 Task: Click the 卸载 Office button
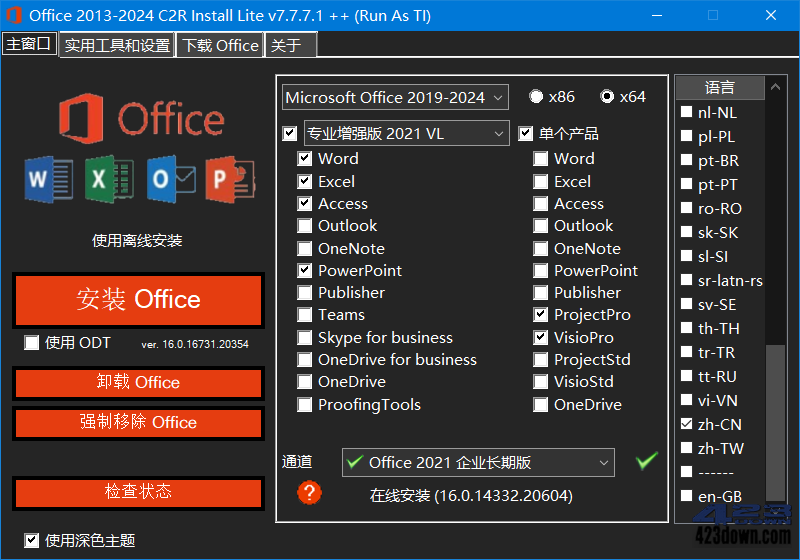pos(138,383)
